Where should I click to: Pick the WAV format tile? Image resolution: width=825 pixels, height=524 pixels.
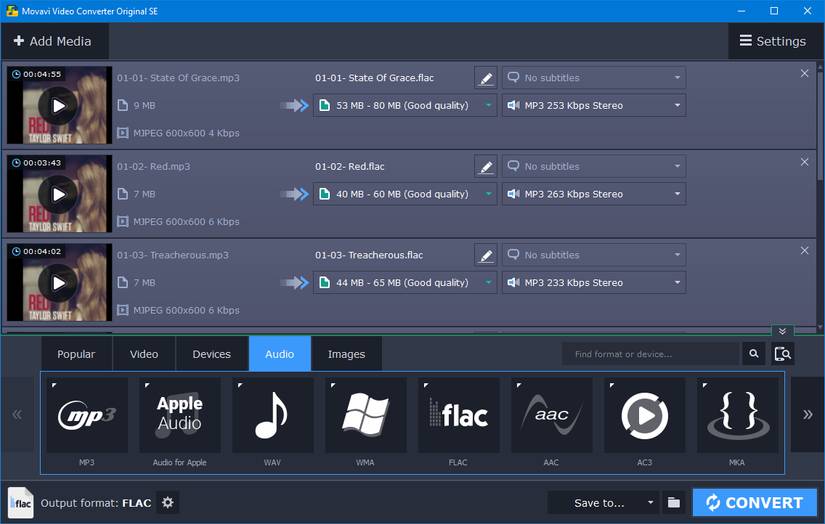[x=273, y=415]
